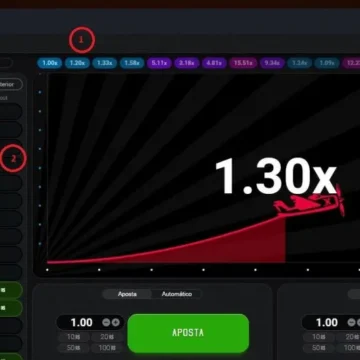Choose the 20 quick-bet amount in first panel
The image size is (360, 360).
(107, 337)
